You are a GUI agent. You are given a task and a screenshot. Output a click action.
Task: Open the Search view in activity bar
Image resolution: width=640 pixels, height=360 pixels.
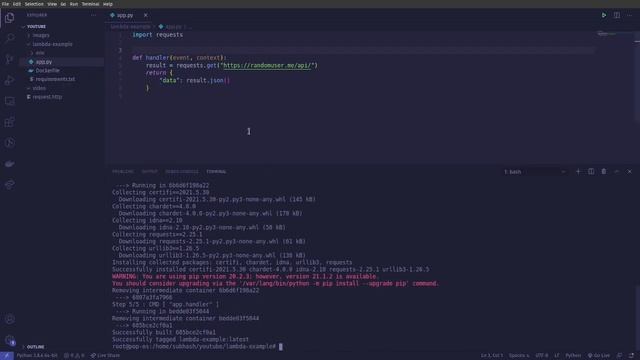tap(9, 38)
